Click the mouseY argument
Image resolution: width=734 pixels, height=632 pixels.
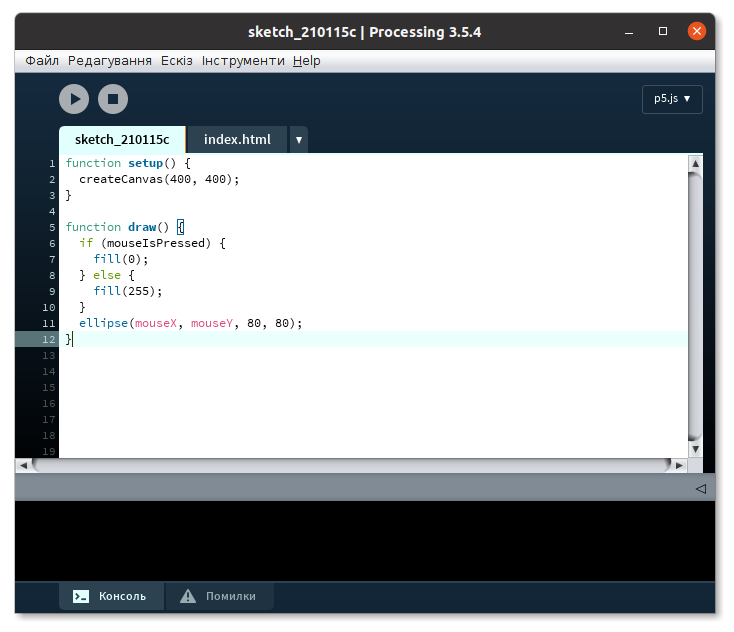pos(212,323)
